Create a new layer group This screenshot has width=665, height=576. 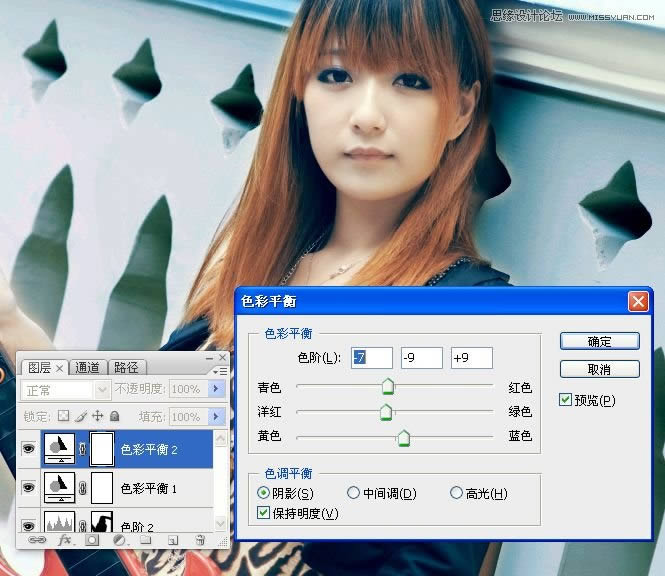[x=146, y=540]
